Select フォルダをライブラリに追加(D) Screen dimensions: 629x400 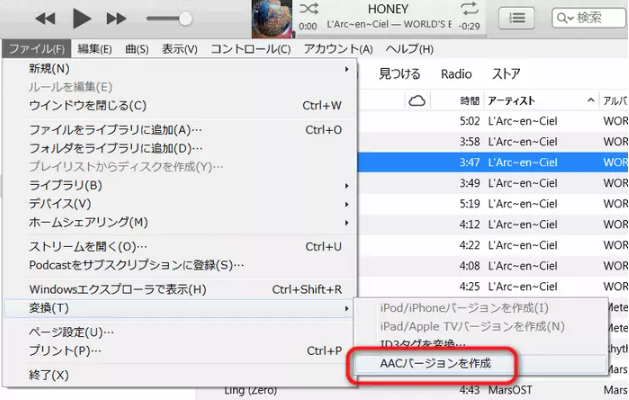click(x=180, y=148)
